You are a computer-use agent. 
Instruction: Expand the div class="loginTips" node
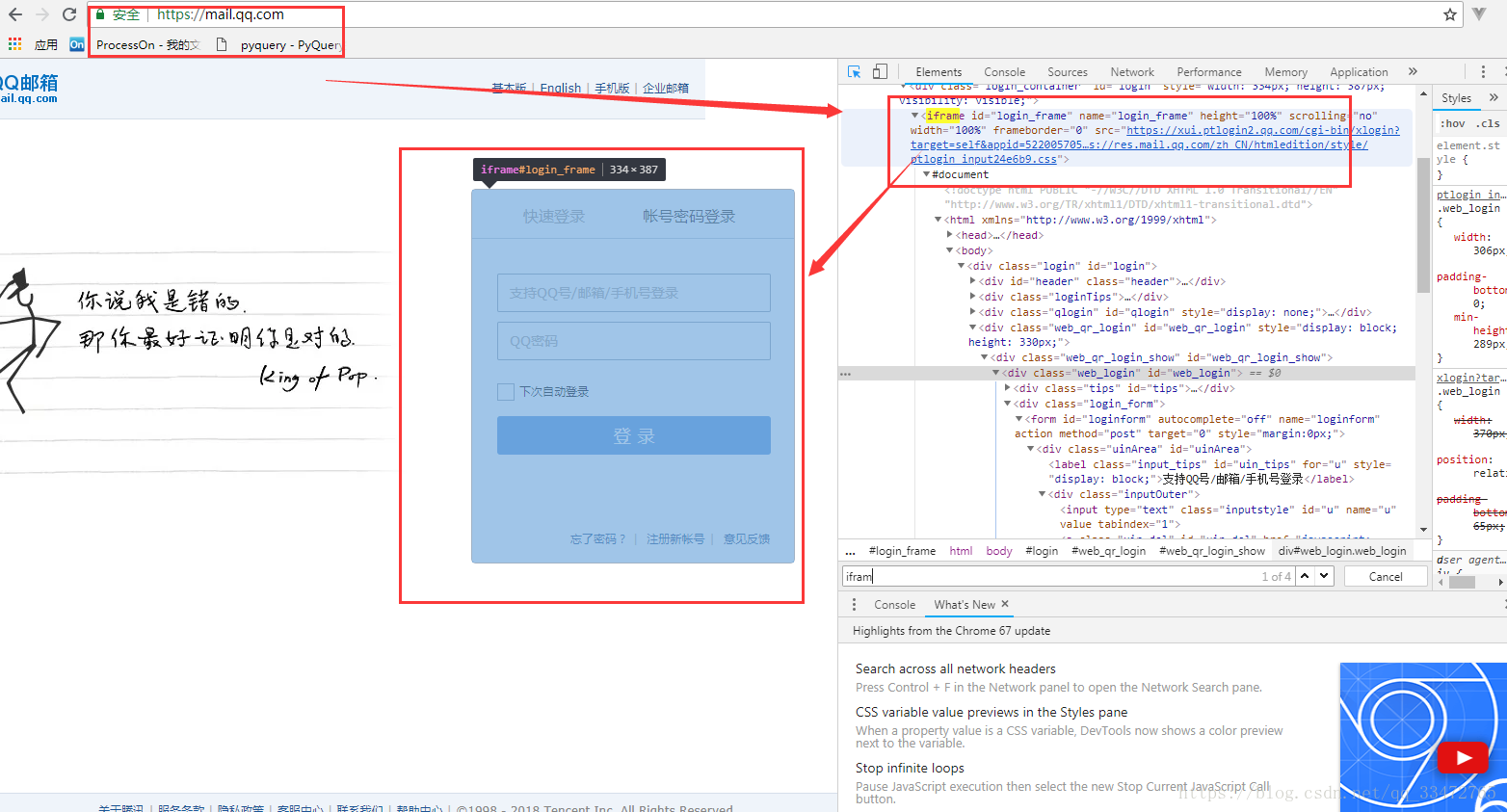tap(972, 297)
